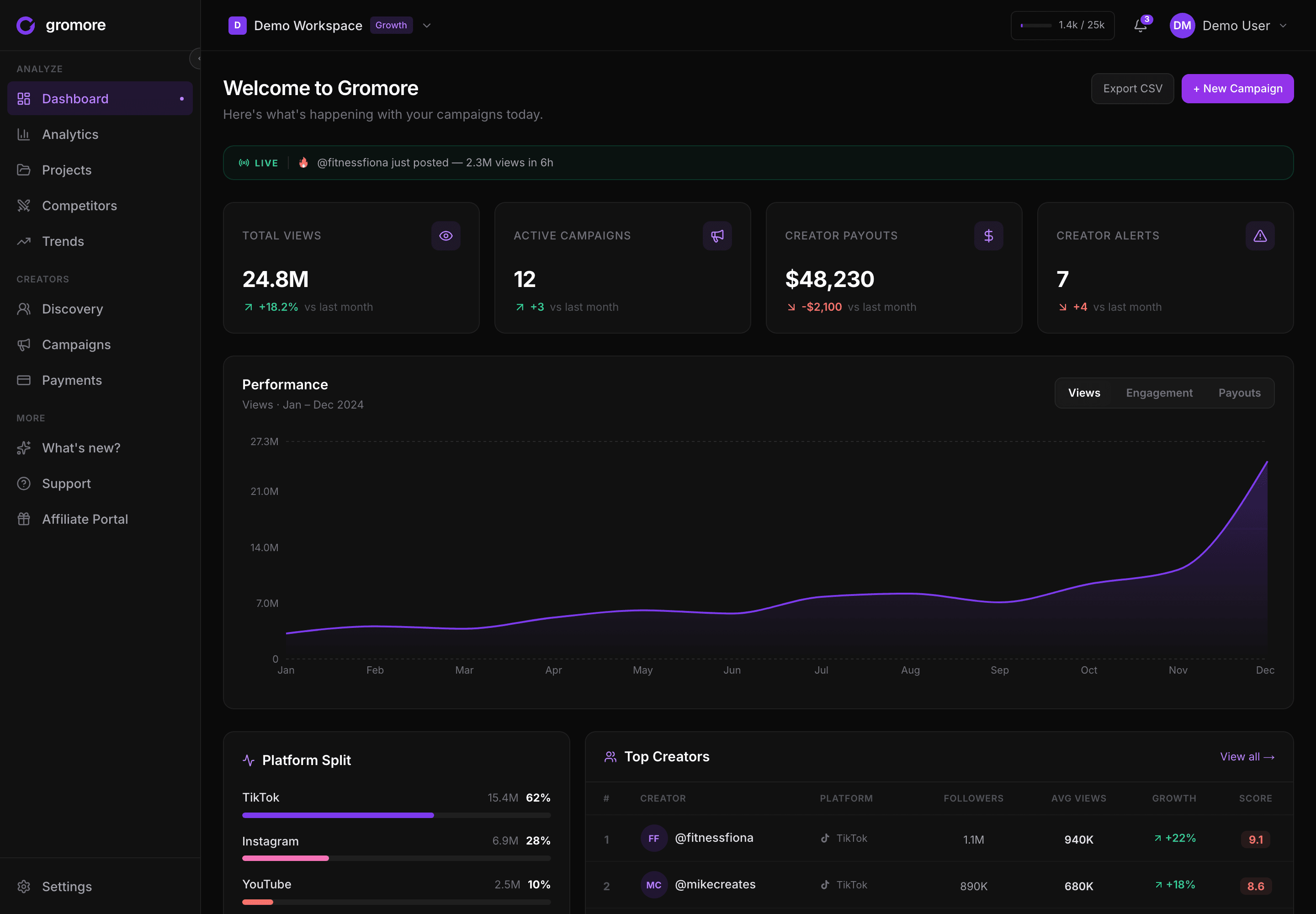Viewport: 1316px width, 914px height.
Task: Open notifications bell with 3 badge
Action: tap(1141, 25)
